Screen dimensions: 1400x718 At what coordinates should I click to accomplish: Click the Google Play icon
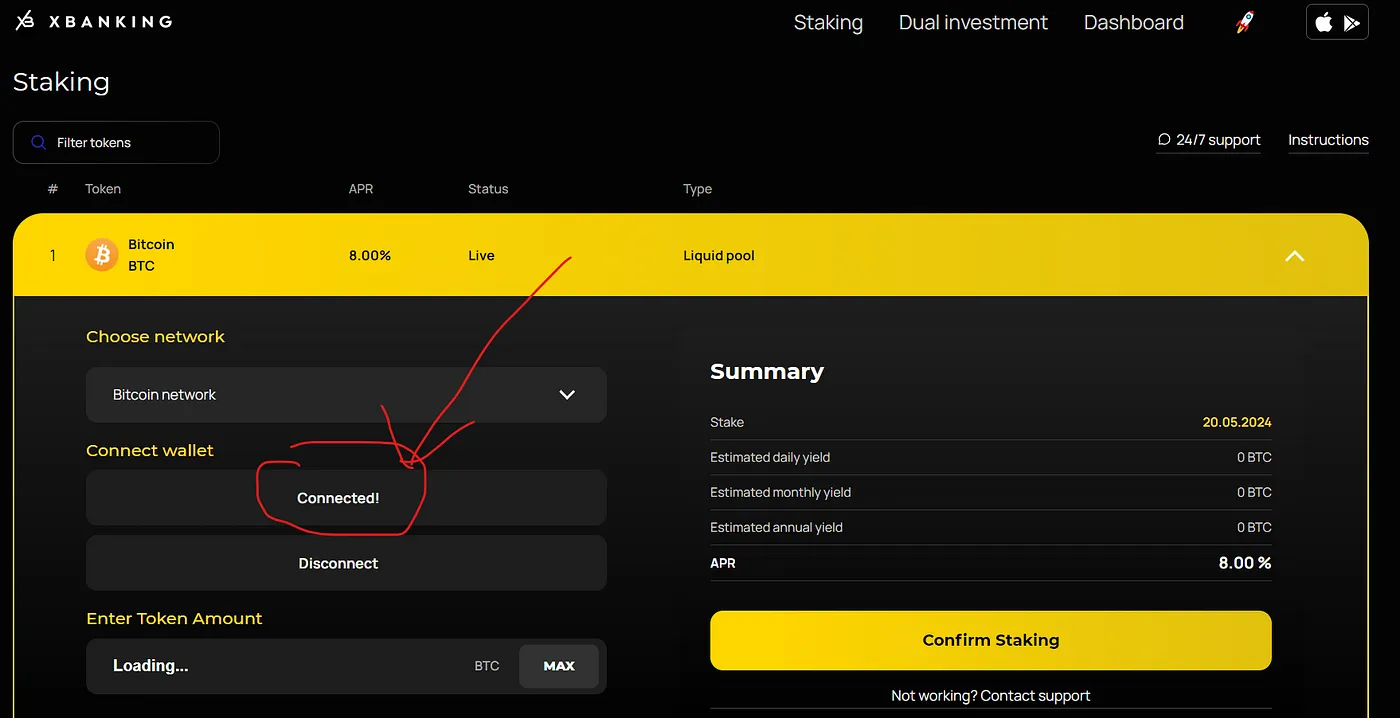tap(1352, 23)
